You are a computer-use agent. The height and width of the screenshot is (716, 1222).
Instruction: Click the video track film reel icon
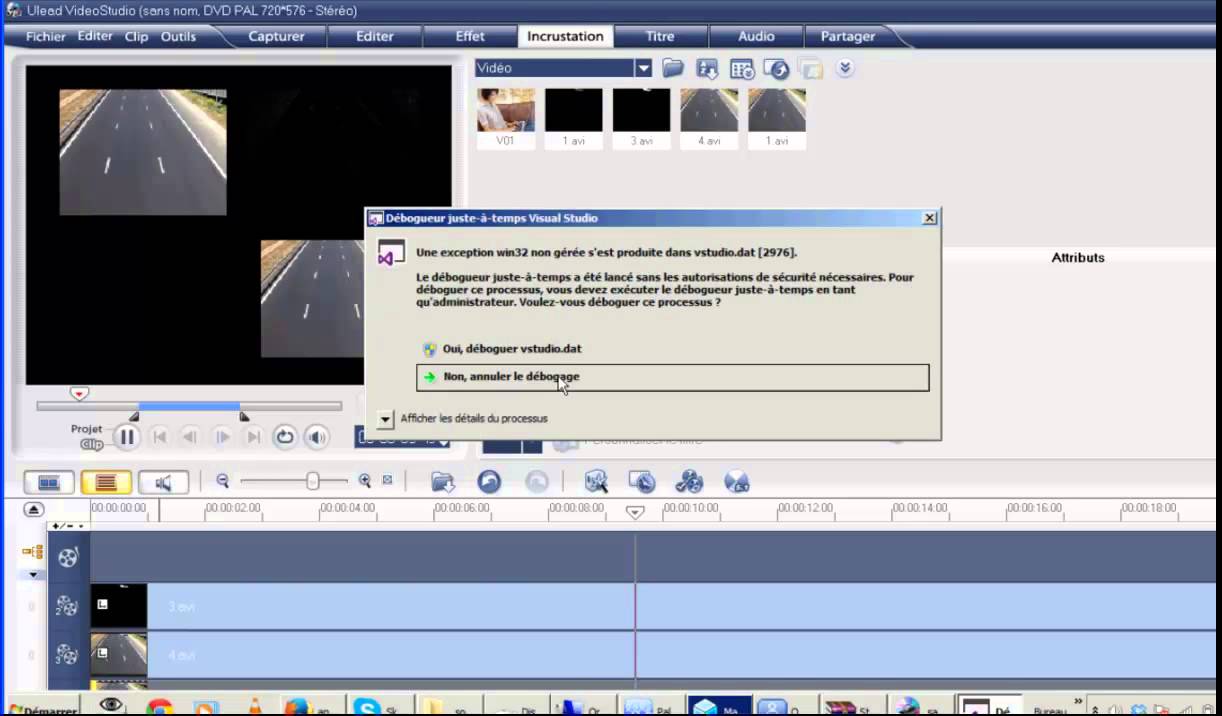click(x=67, y=557)
